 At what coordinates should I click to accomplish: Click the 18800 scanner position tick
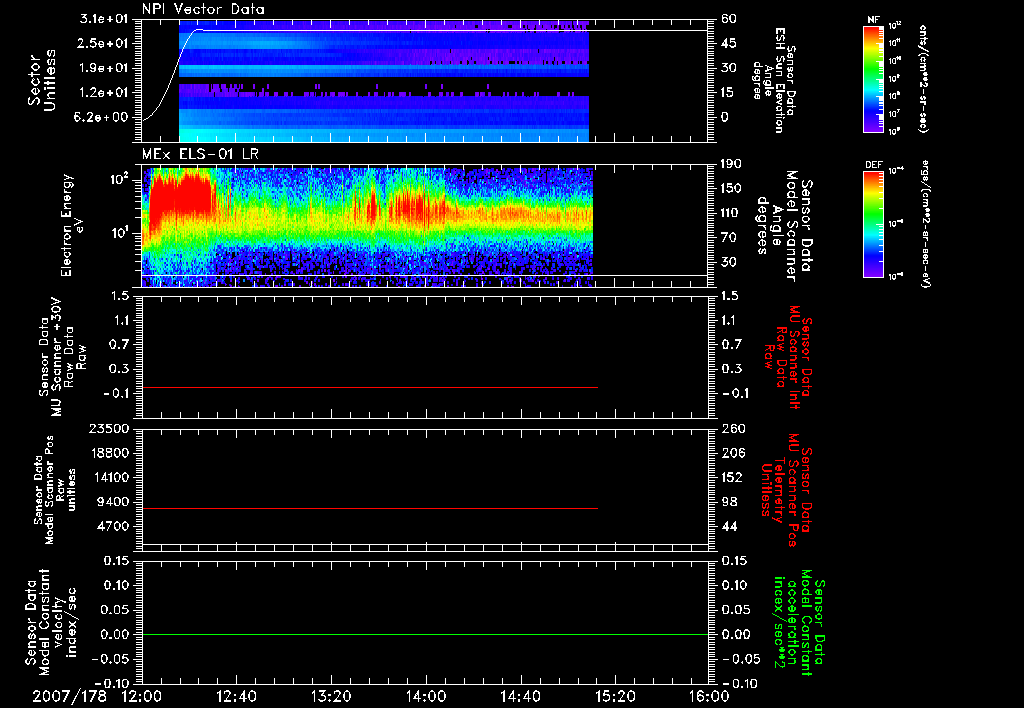(x=108, y=453)
